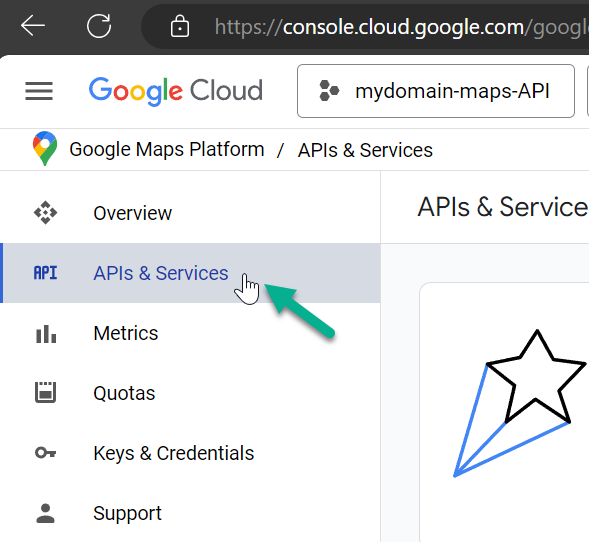Select APIs & Services in the sidebar
The height and width of the screenshot is (542, 589).
click(x=190, y=273)
